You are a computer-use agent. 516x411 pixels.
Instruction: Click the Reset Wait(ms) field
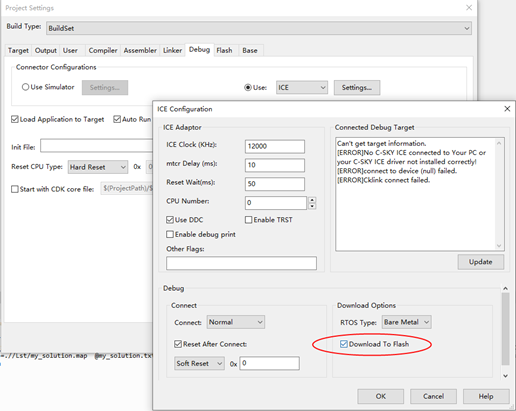[x=275, y=184]
